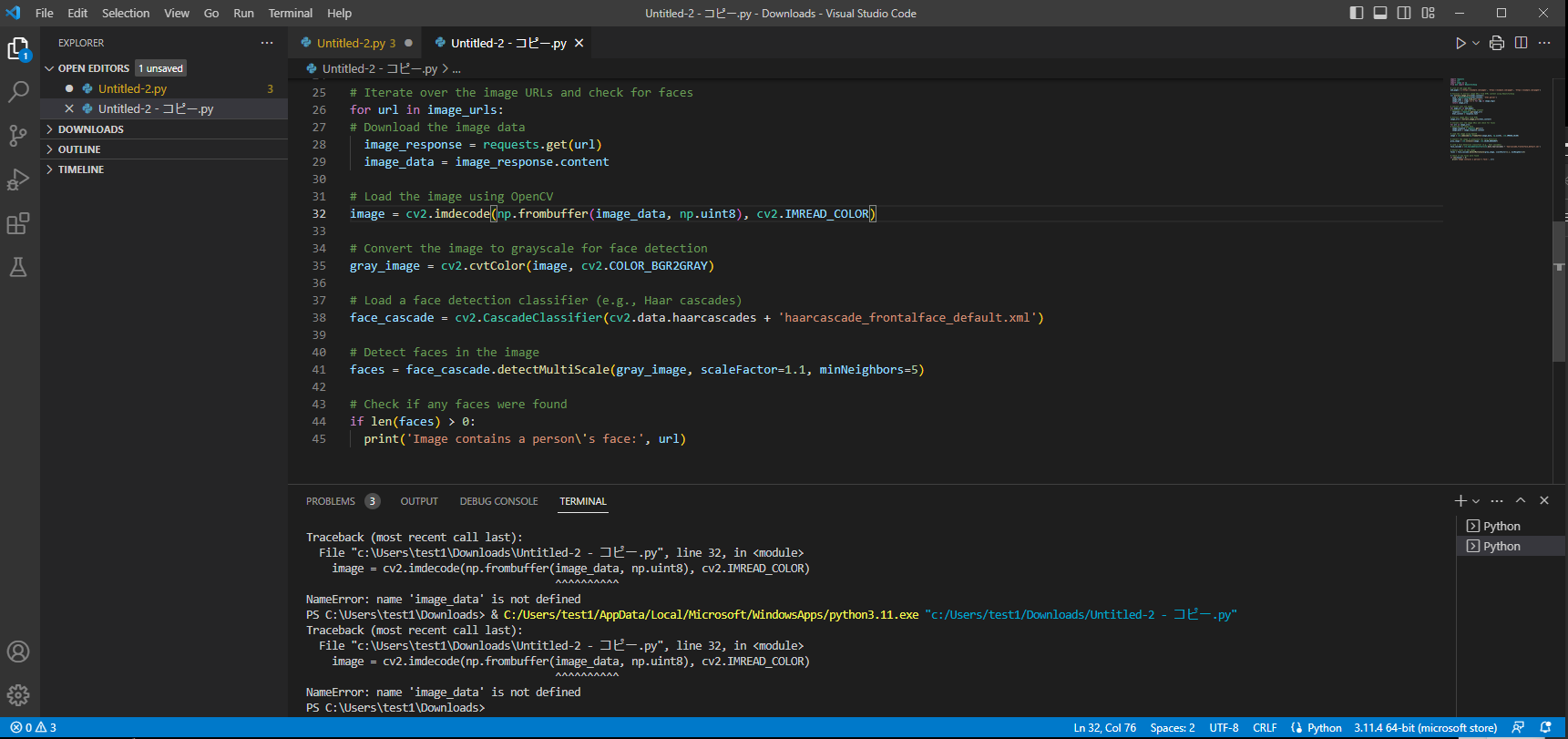
Task: Open the Terminal menu in menu bar
Action: [x=290, y=13]
